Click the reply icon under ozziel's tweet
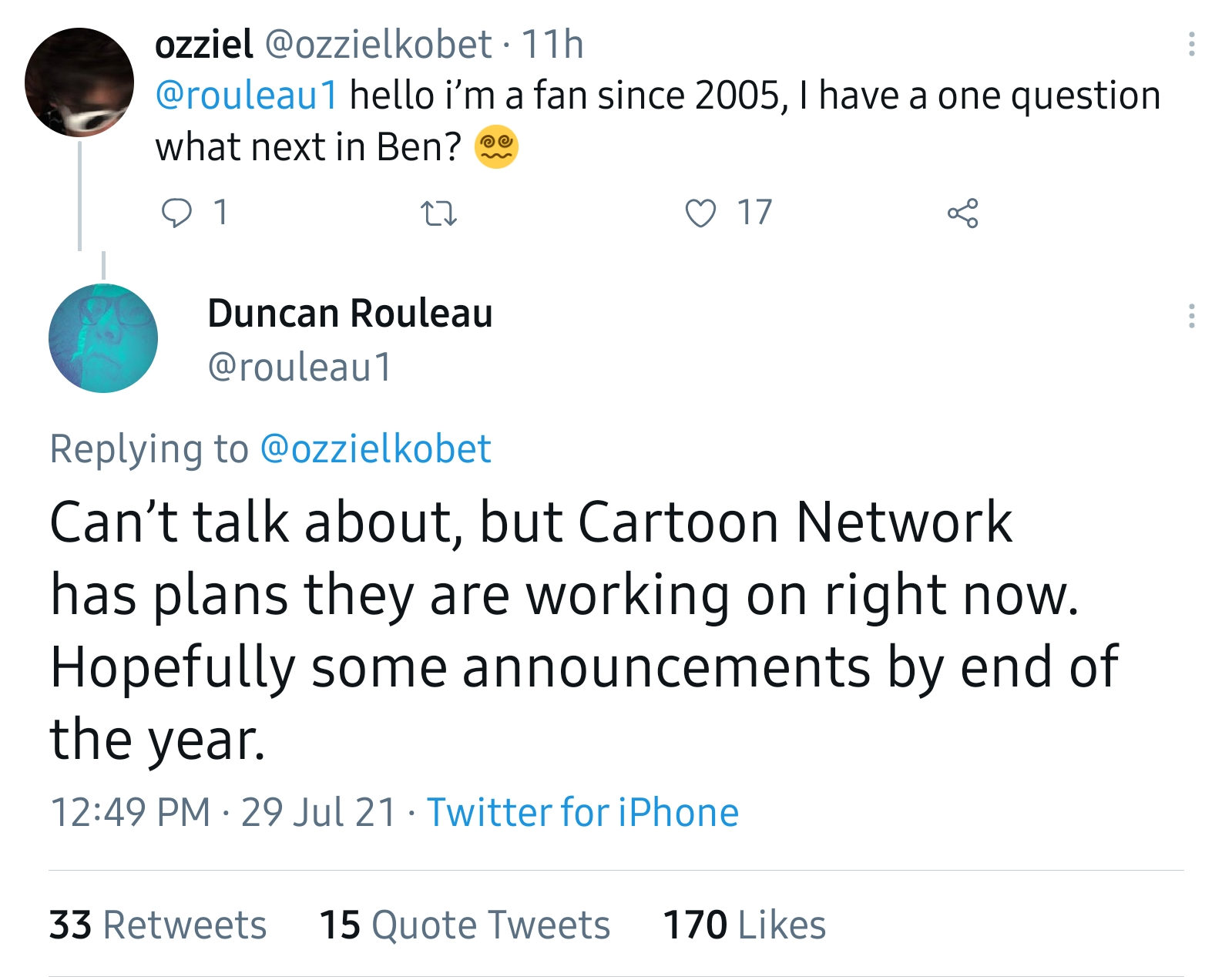Viewport: 1232px width, 977px height. click(176, 213)
